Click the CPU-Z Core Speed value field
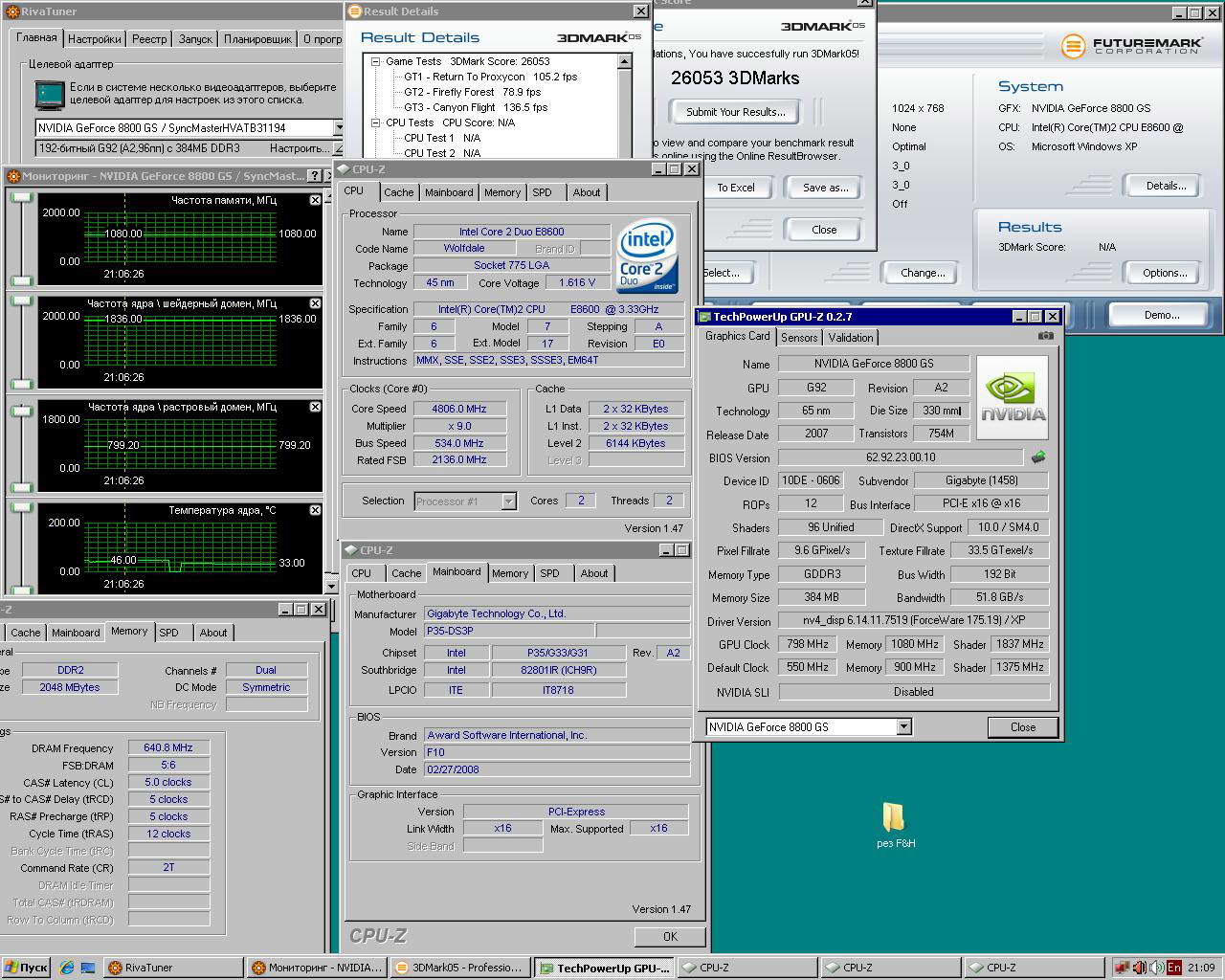1225x980 pixels. tap(458, 409)
